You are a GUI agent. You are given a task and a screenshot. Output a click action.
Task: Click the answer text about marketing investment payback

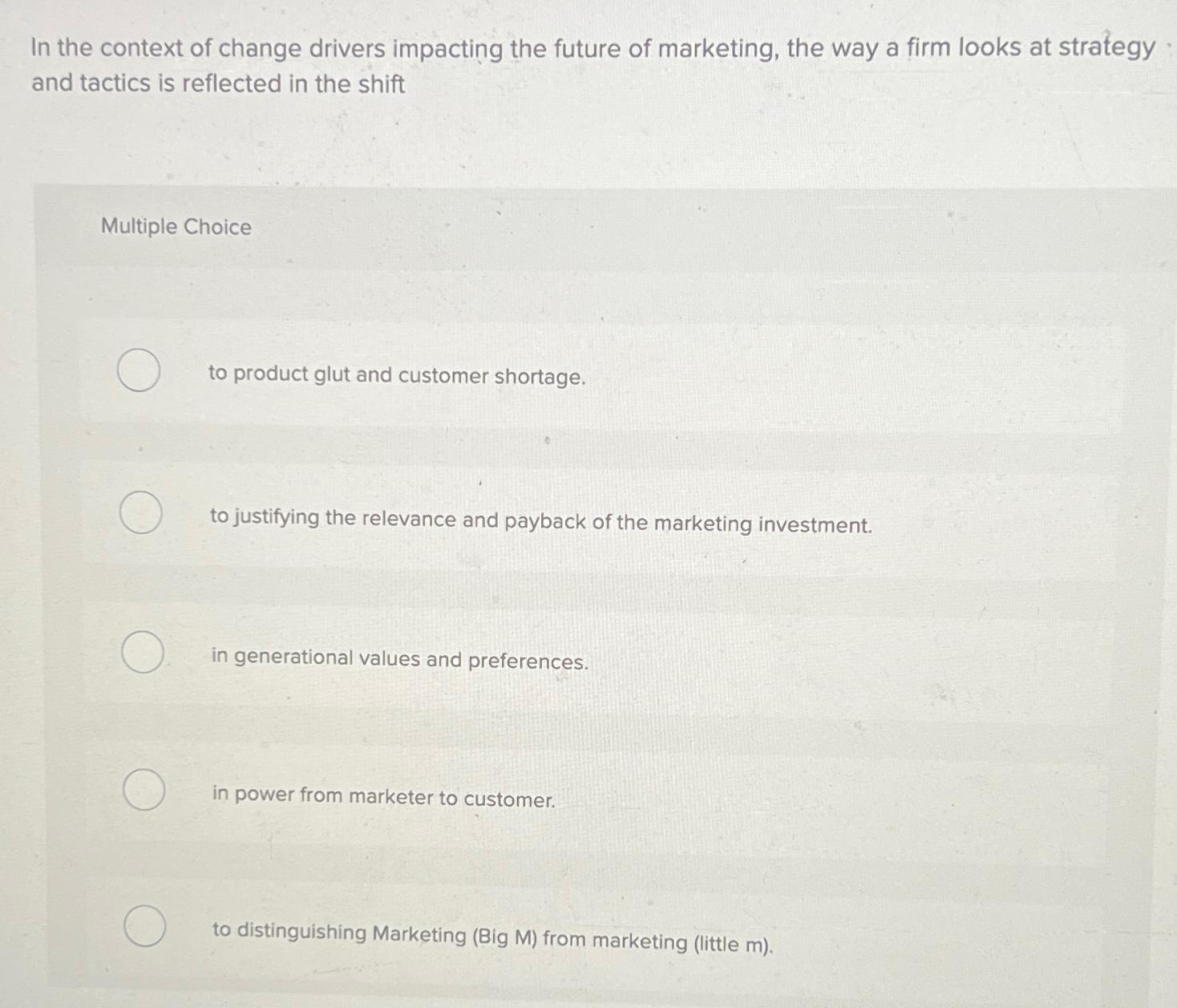(540, 523)
